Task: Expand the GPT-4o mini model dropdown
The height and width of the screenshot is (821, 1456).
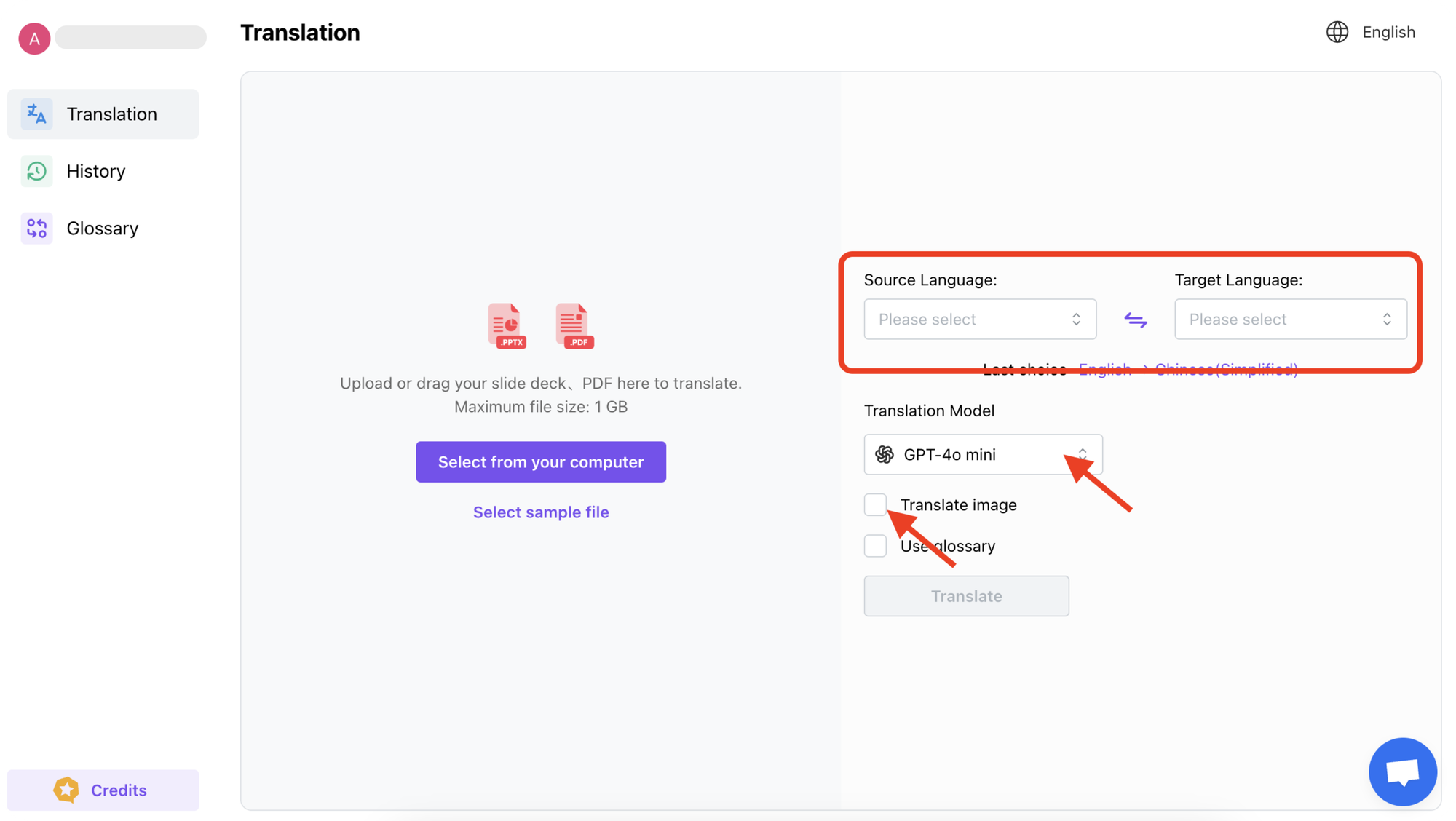Action: pyautogui.click(x=983, y=454)
